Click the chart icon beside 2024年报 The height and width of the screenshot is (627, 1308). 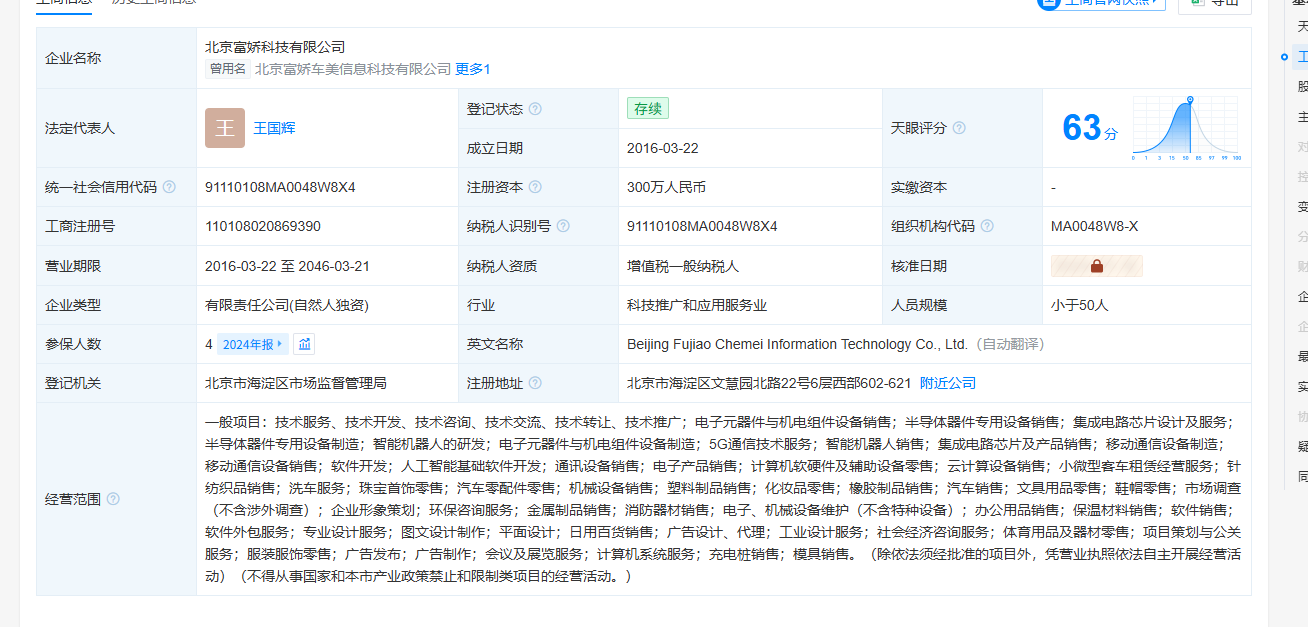pyautogui.click(x=305, y=344)
